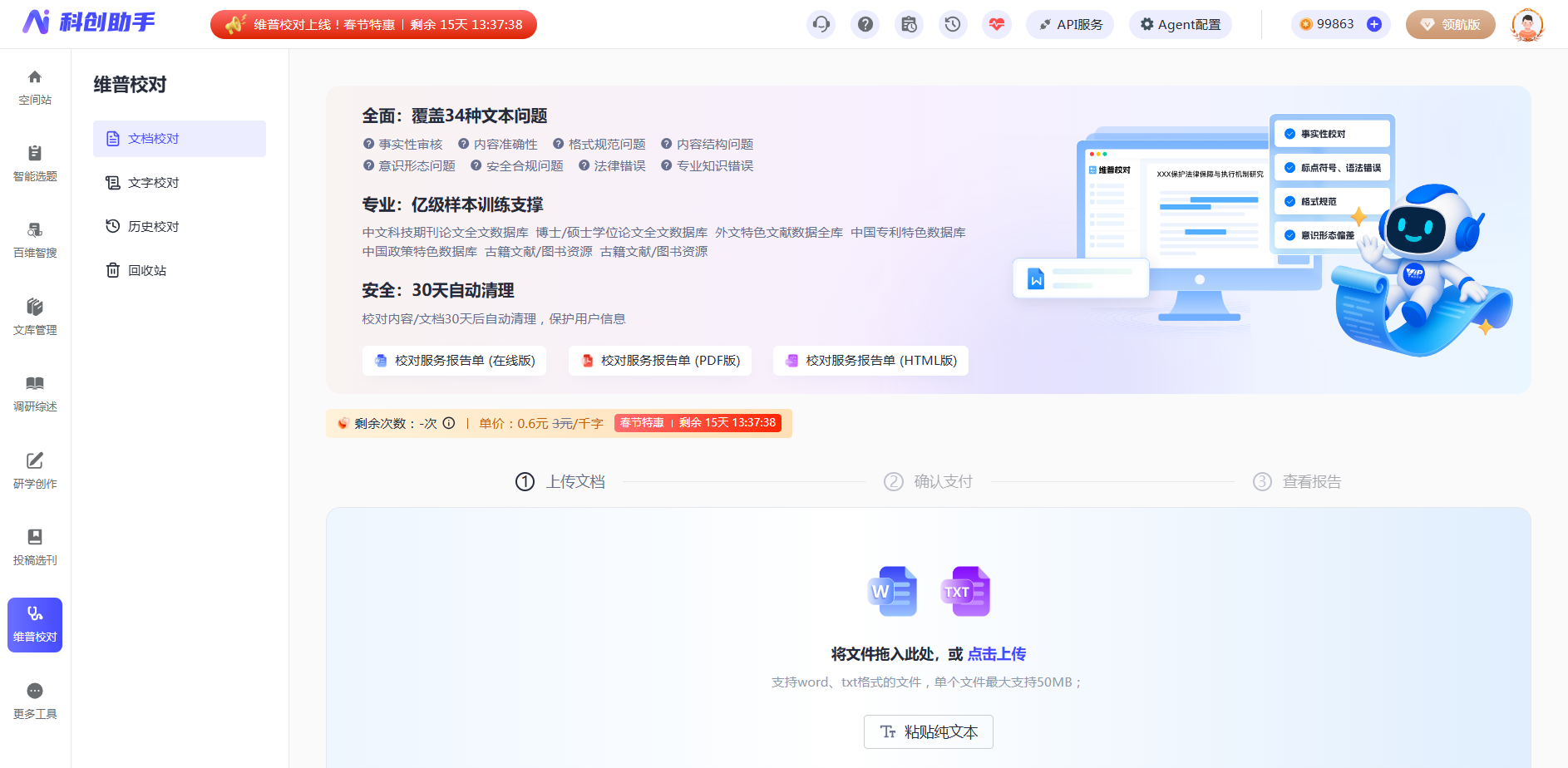Open the history clock icon in the top bar

953,24
